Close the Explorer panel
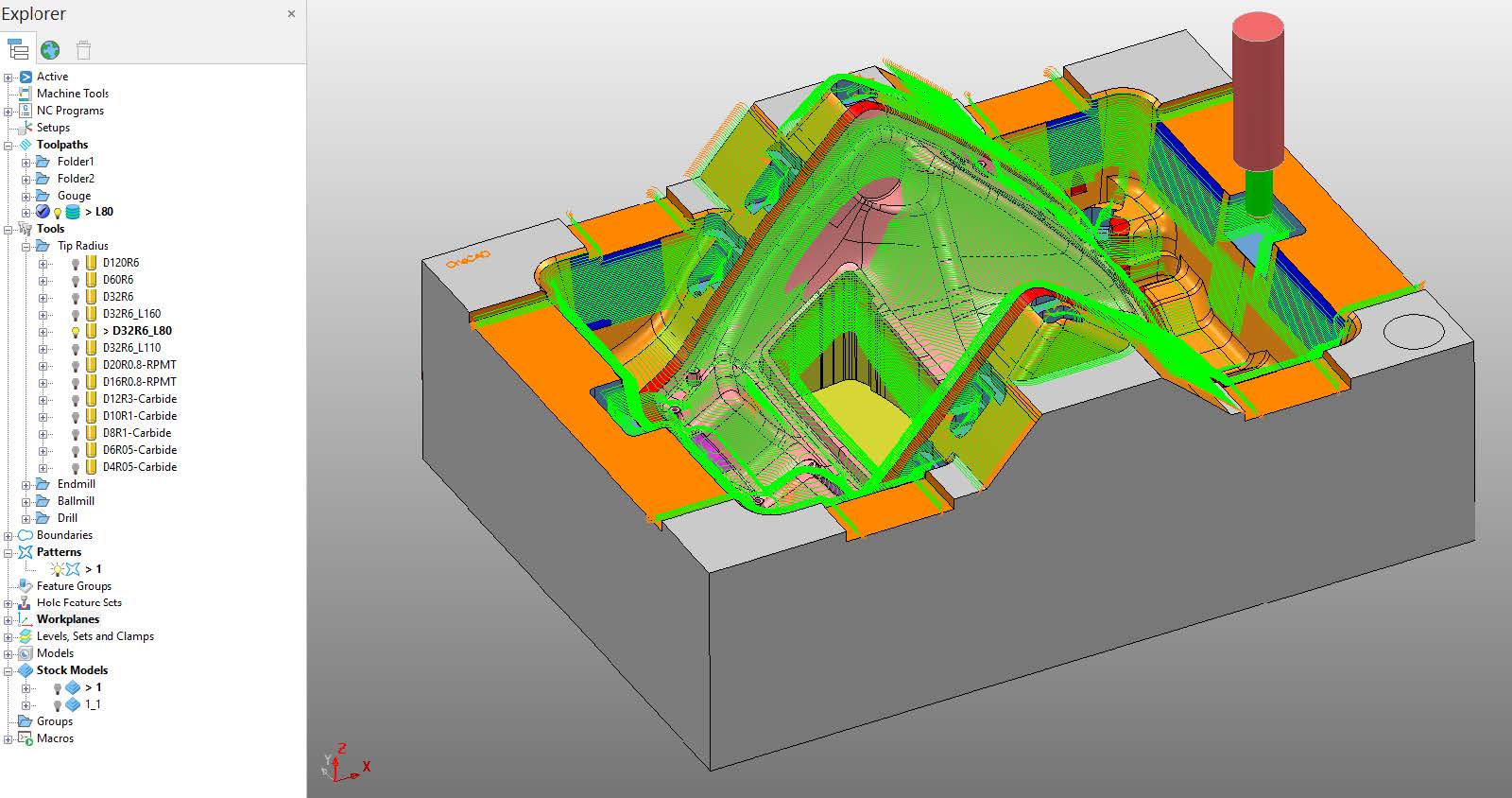Image resolution: width=1512 pixels, height=798 pixels. tap(291, 13)
